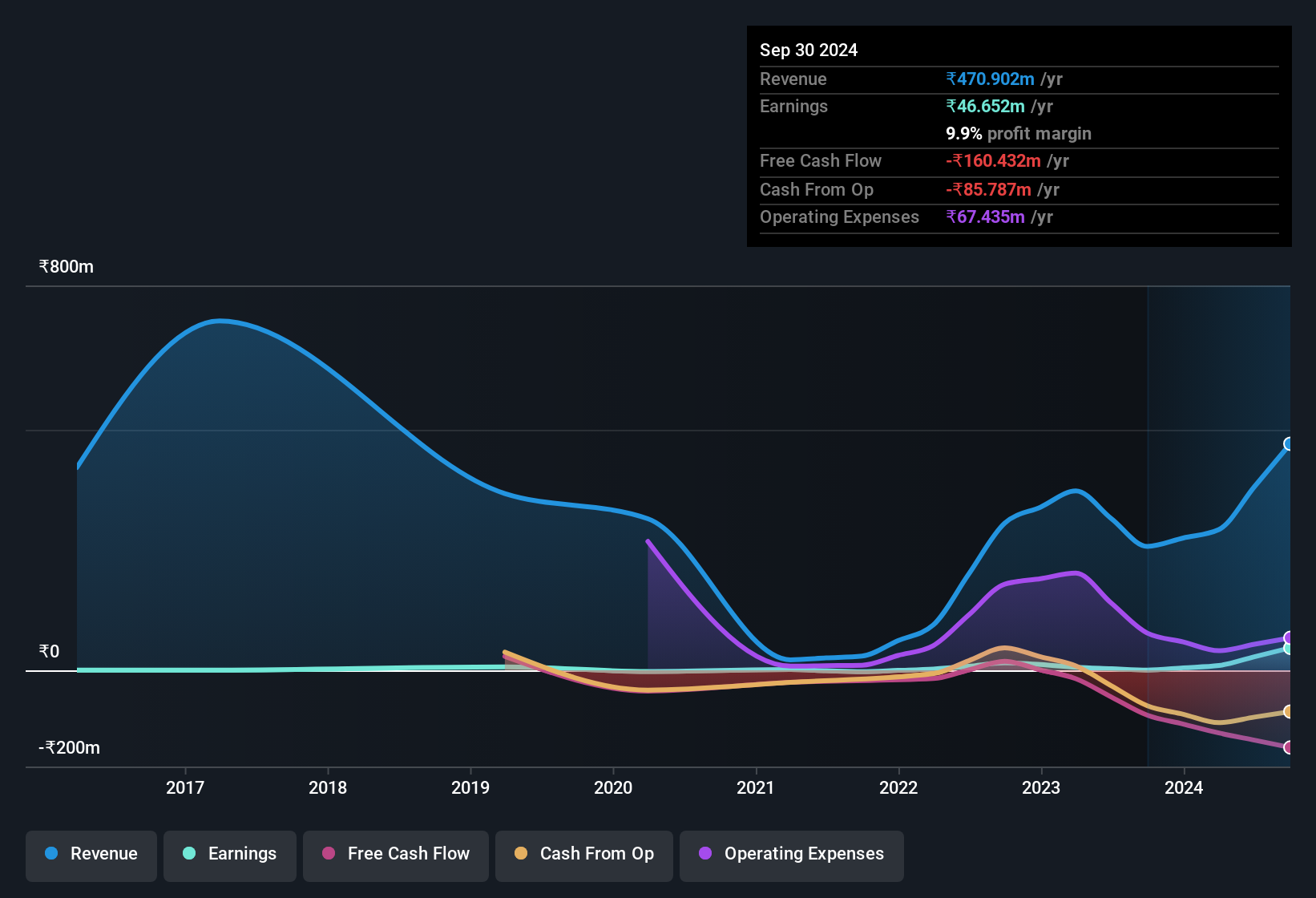Click the Operating Expenses label in tooltip

click(839, 216)
